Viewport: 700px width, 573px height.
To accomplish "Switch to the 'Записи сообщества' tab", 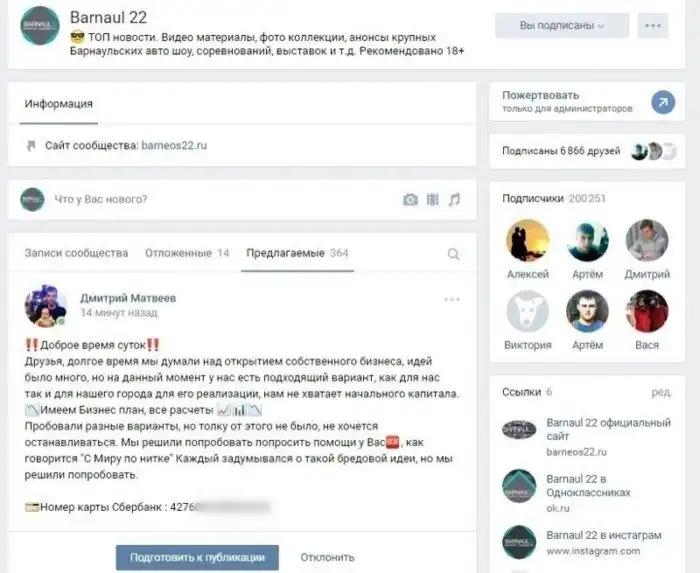I will pyautogui.click(x=76, y=253).
